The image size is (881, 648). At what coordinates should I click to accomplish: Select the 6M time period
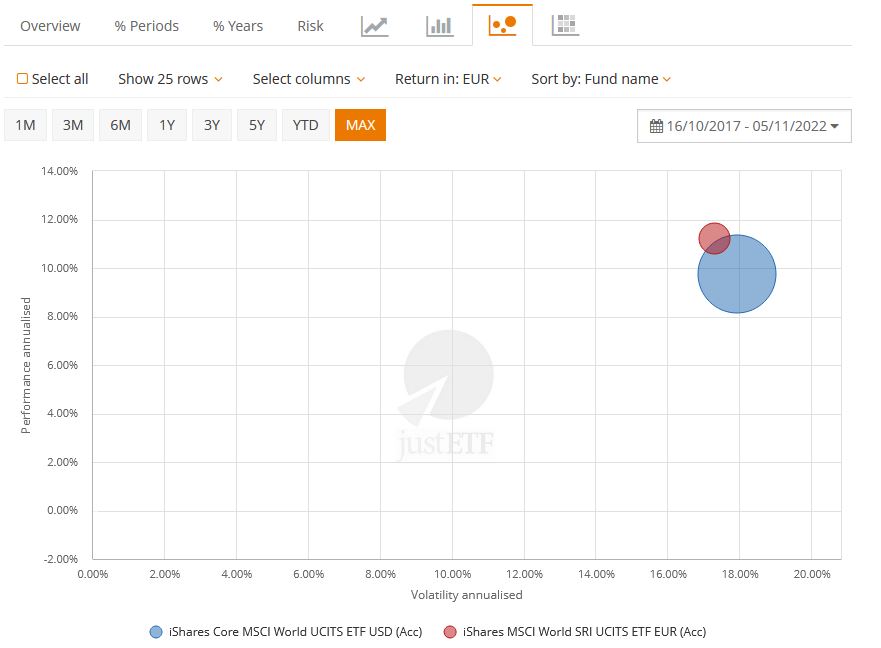[120, 125]
